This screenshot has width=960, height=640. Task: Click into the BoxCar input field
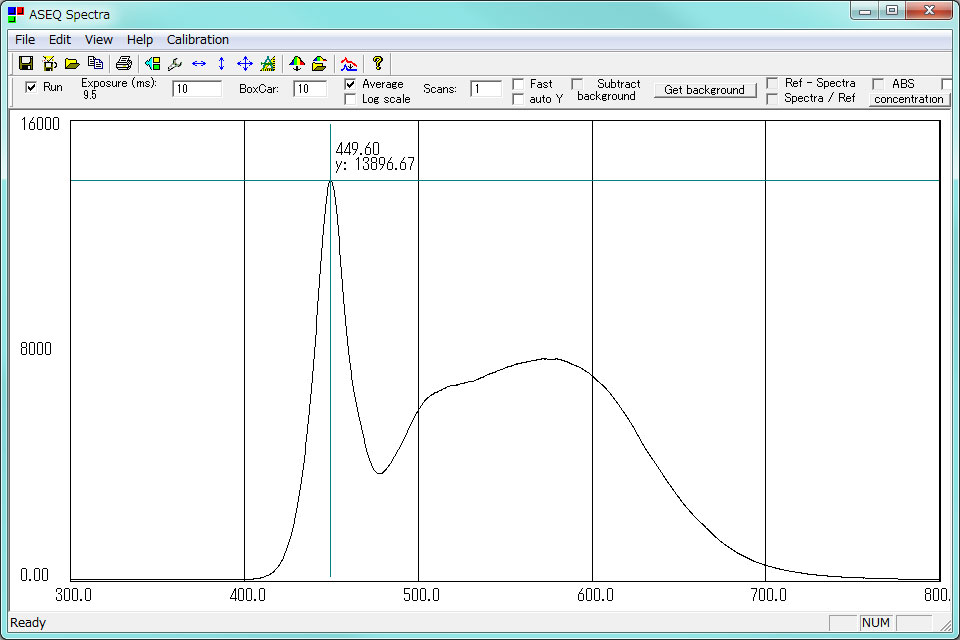(310, 89)
